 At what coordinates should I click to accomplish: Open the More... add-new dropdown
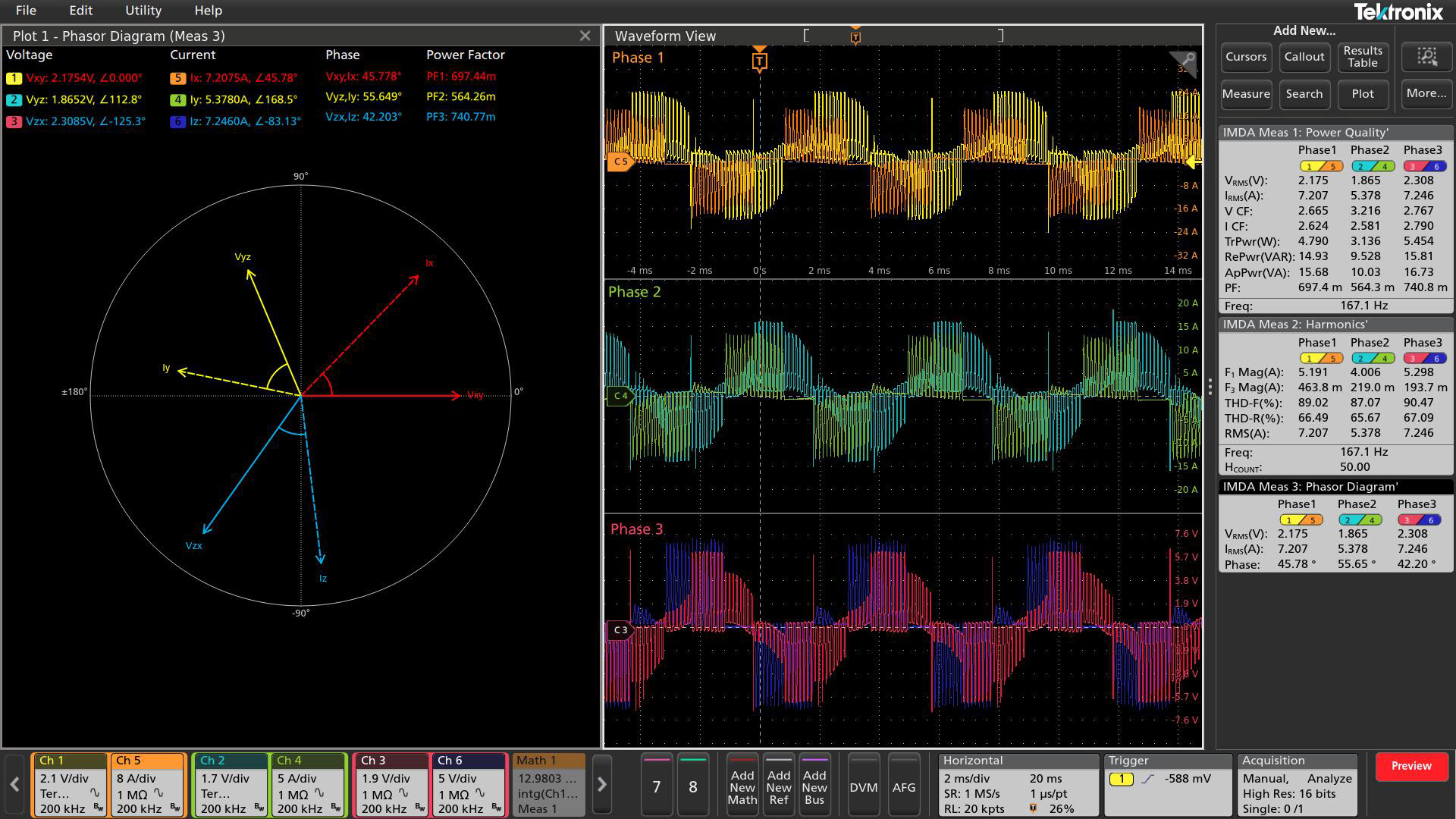coord(1426,93)
